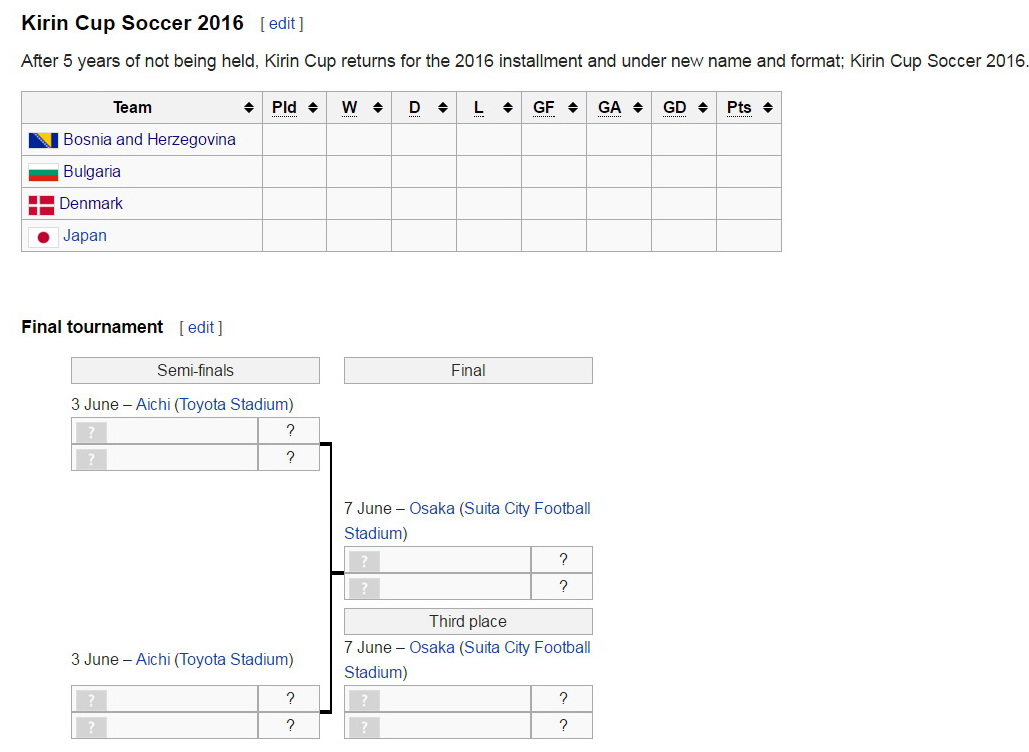The image size is (1029, 752).
Task: Click the Japan flag icon
Action: click(x=43, y=237)
